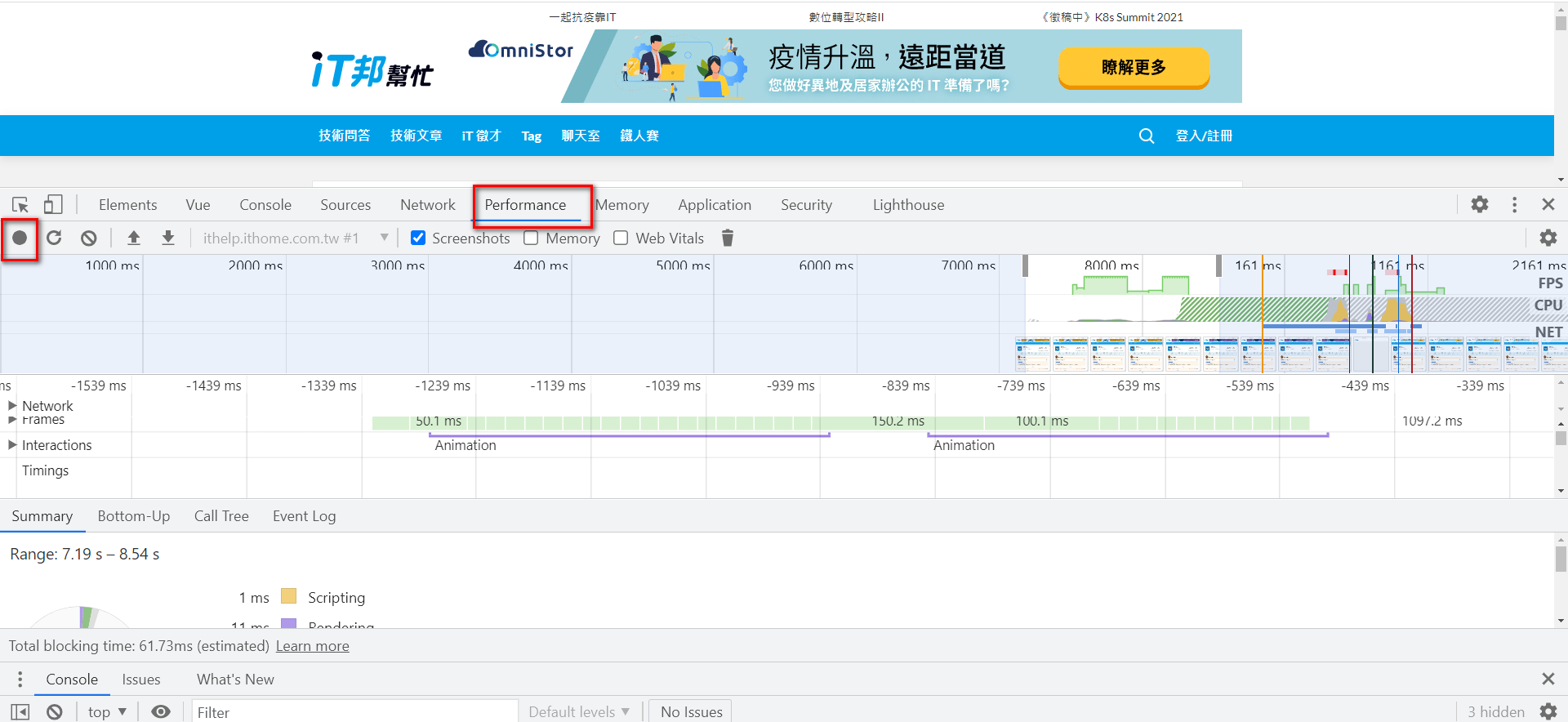Uncheck the Screenshots checkbox
1568x722 pixels.
(418, 238)
